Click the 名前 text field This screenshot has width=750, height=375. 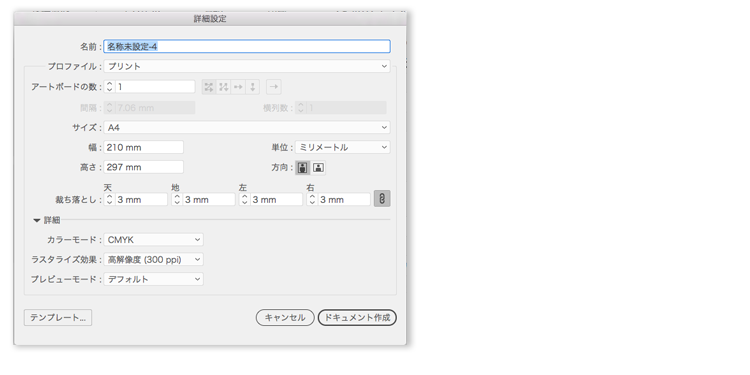(247, 46)
